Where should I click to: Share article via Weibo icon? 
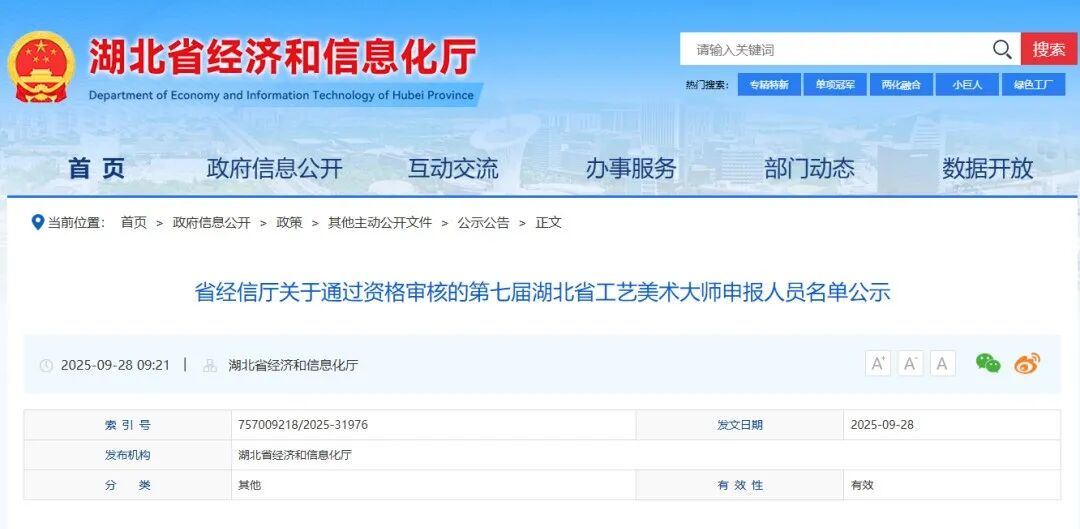[x=1027, y=364]
